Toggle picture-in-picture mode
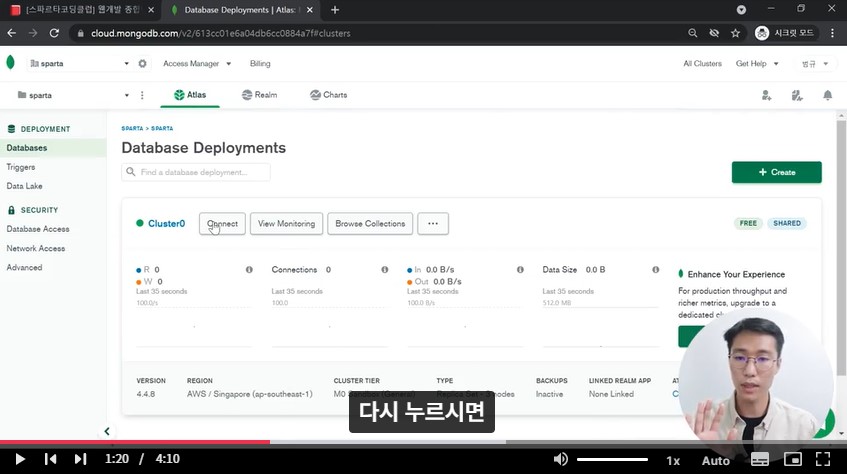 [x=792, y=459]
